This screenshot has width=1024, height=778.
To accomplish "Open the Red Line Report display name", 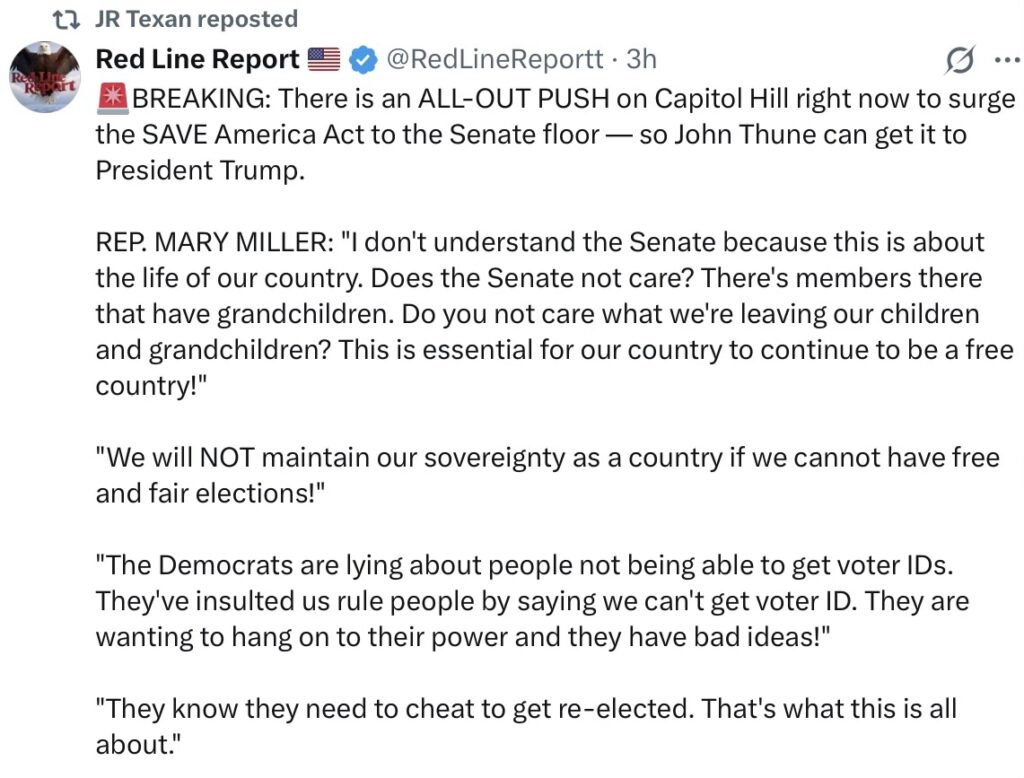I will click(x=197, y=60).
